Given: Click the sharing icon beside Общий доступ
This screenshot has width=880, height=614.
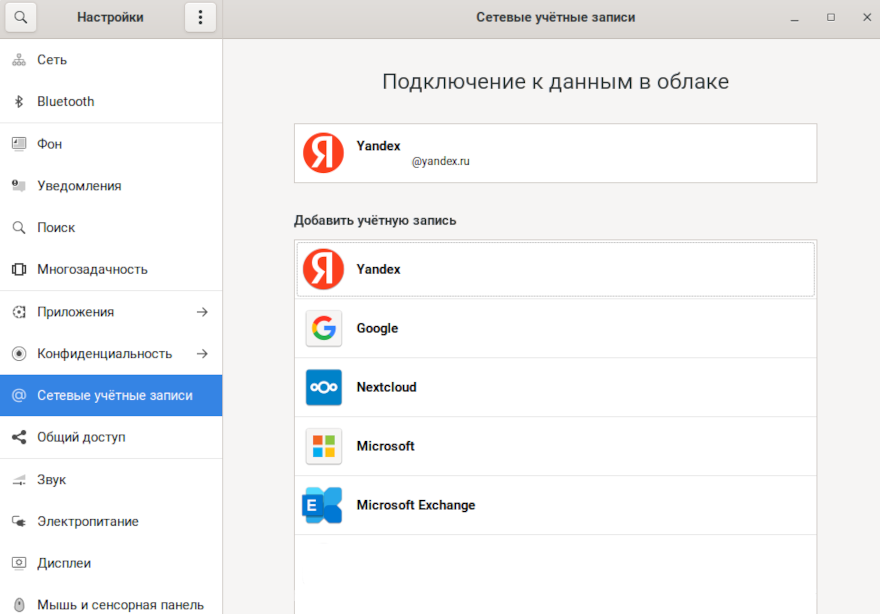Looking at the screenshot, I should 18,437.
